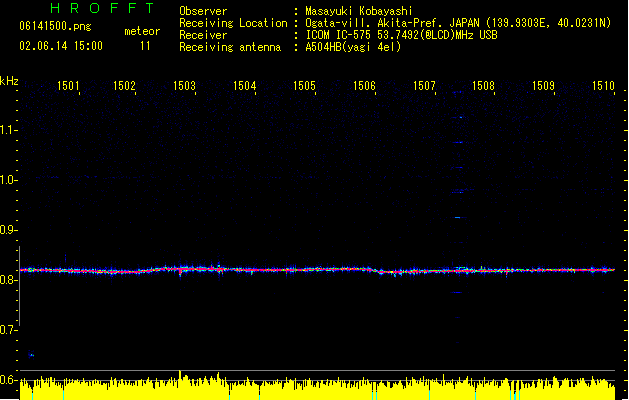
Task: Click the 1507 time marker
Action: [x=424, y=86]
